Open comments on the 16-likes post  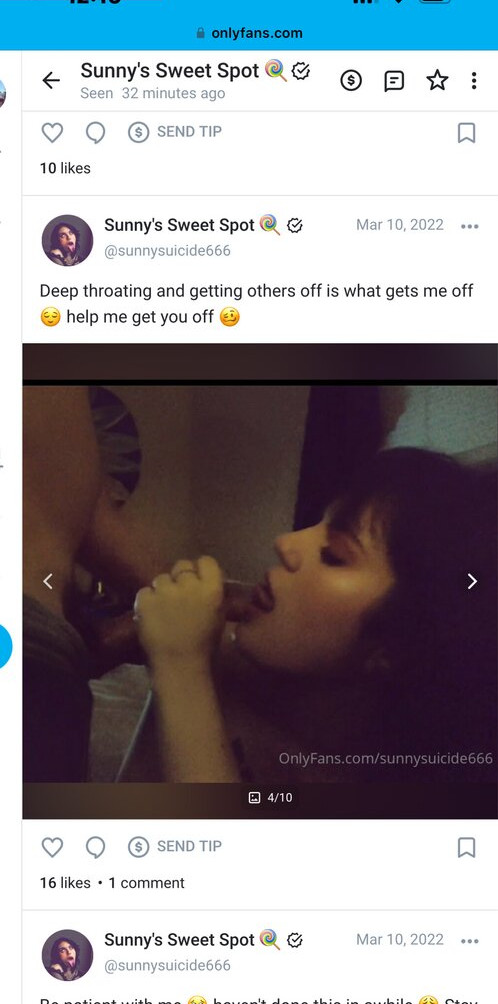coord(95,847)
